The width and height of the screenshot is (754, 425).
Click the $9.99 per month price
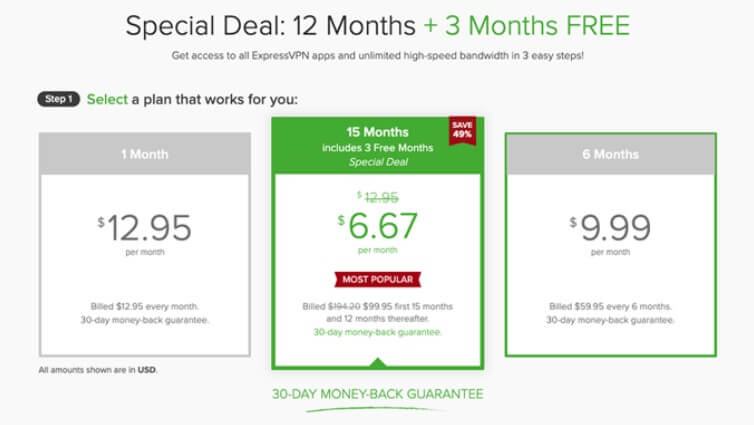coord(611,227)
